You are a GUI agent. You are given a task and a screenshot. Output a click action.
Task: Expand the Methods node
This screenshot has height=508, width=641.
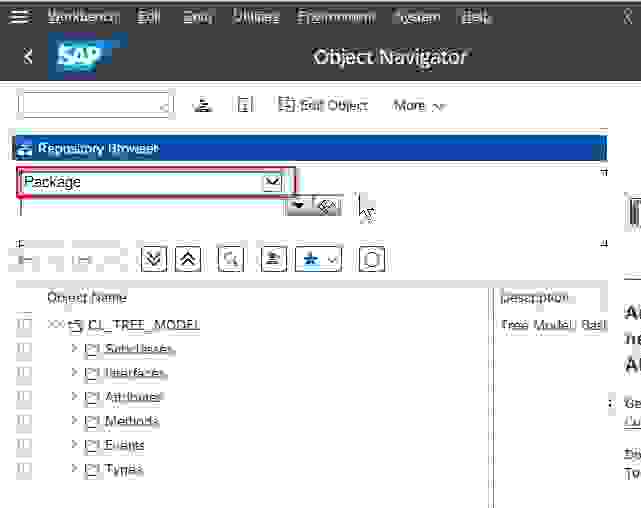click(74, 421)
